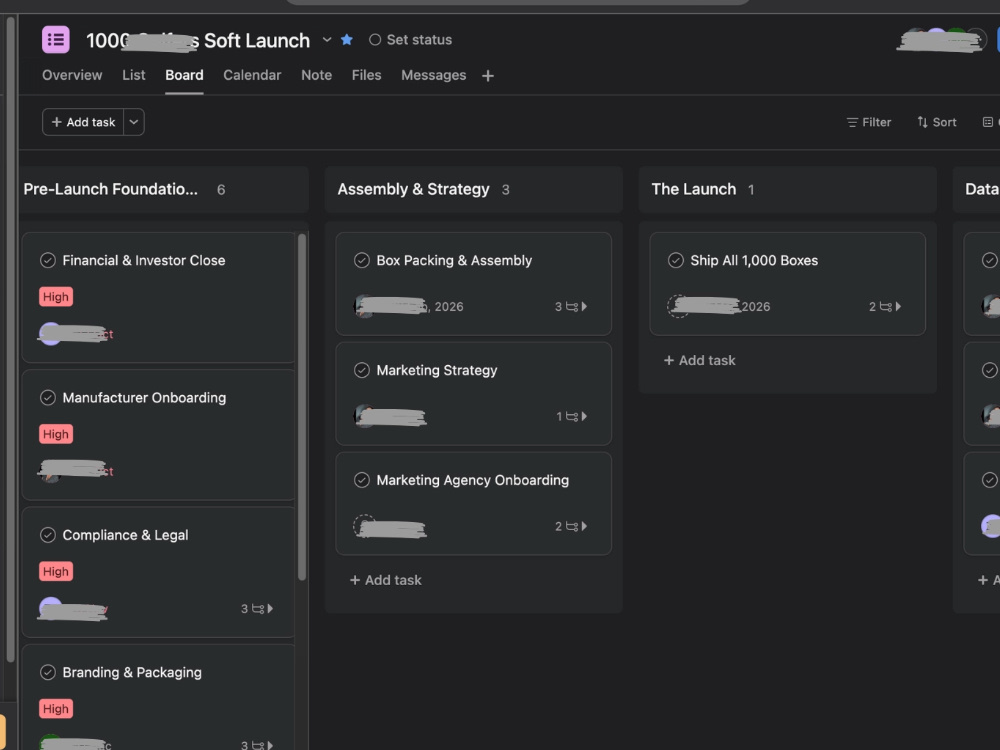
Task: Mark Box Packing & Assembly complete
Action: tap(362, 260)
